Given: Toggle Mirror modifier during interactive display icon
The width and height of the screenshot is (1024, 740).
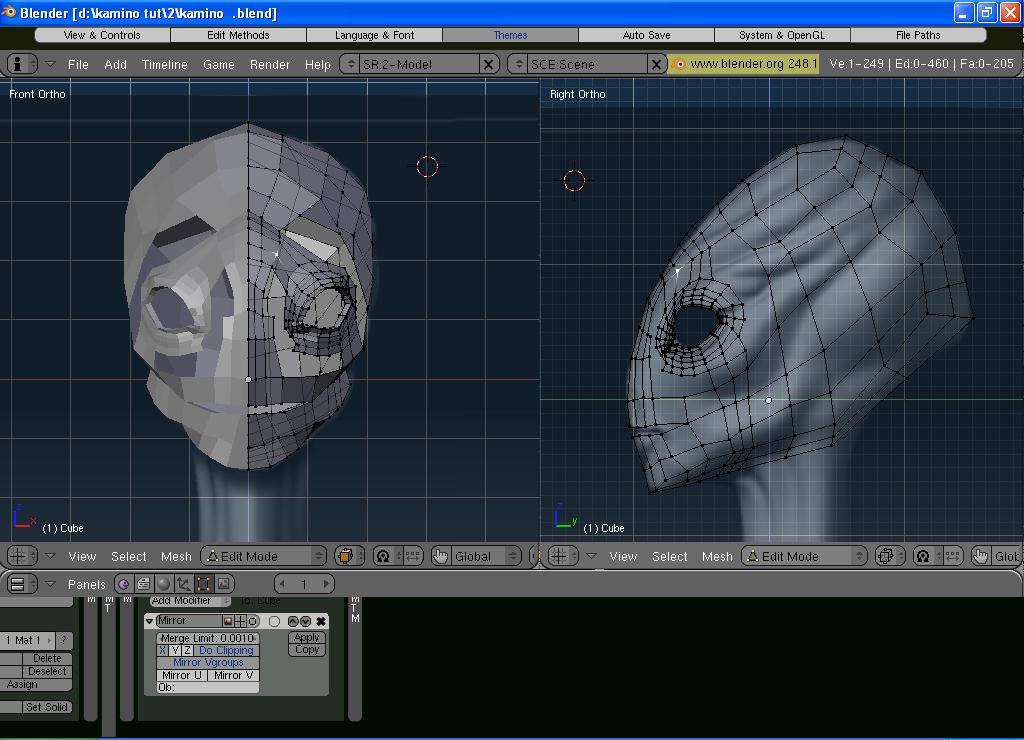Looking at the screenshot, I should coord(240,621).
